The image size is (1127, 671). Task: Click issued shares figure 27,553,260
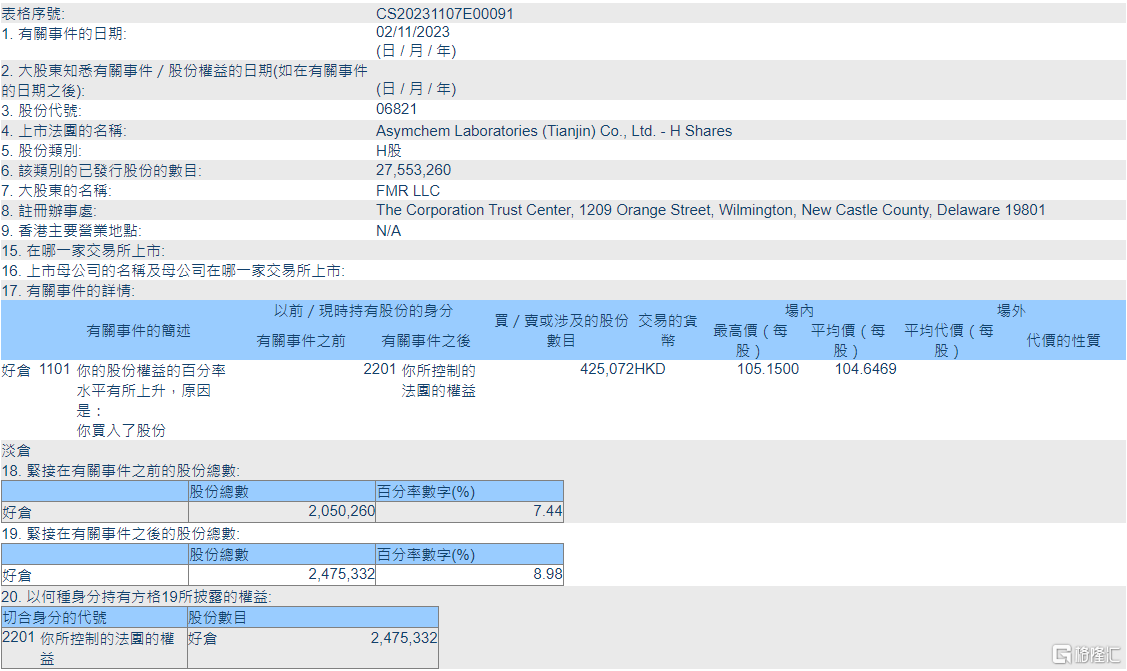pos(413,169)
